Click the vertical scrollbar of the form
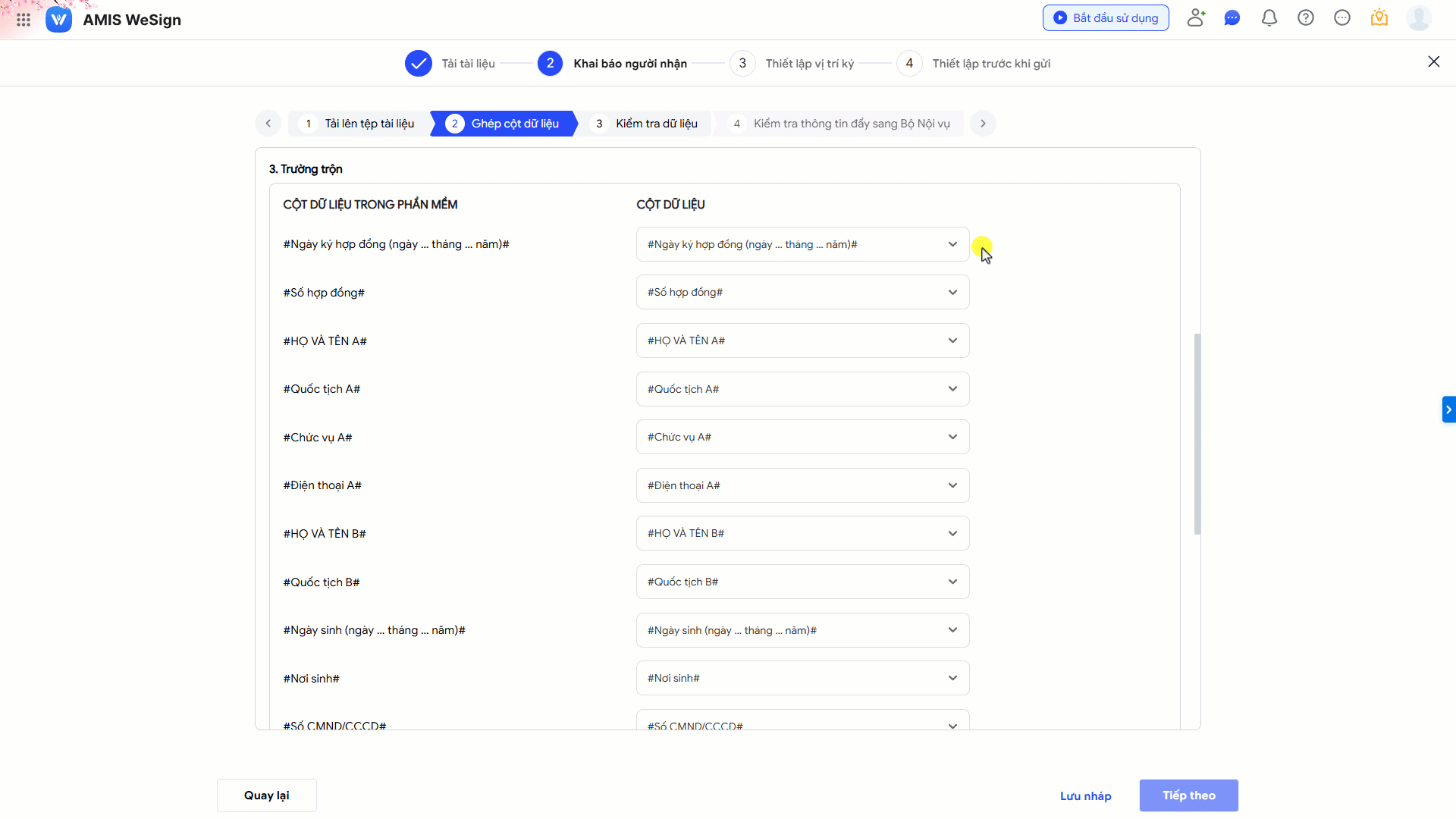The image size is (1456, 819). 1197,433
